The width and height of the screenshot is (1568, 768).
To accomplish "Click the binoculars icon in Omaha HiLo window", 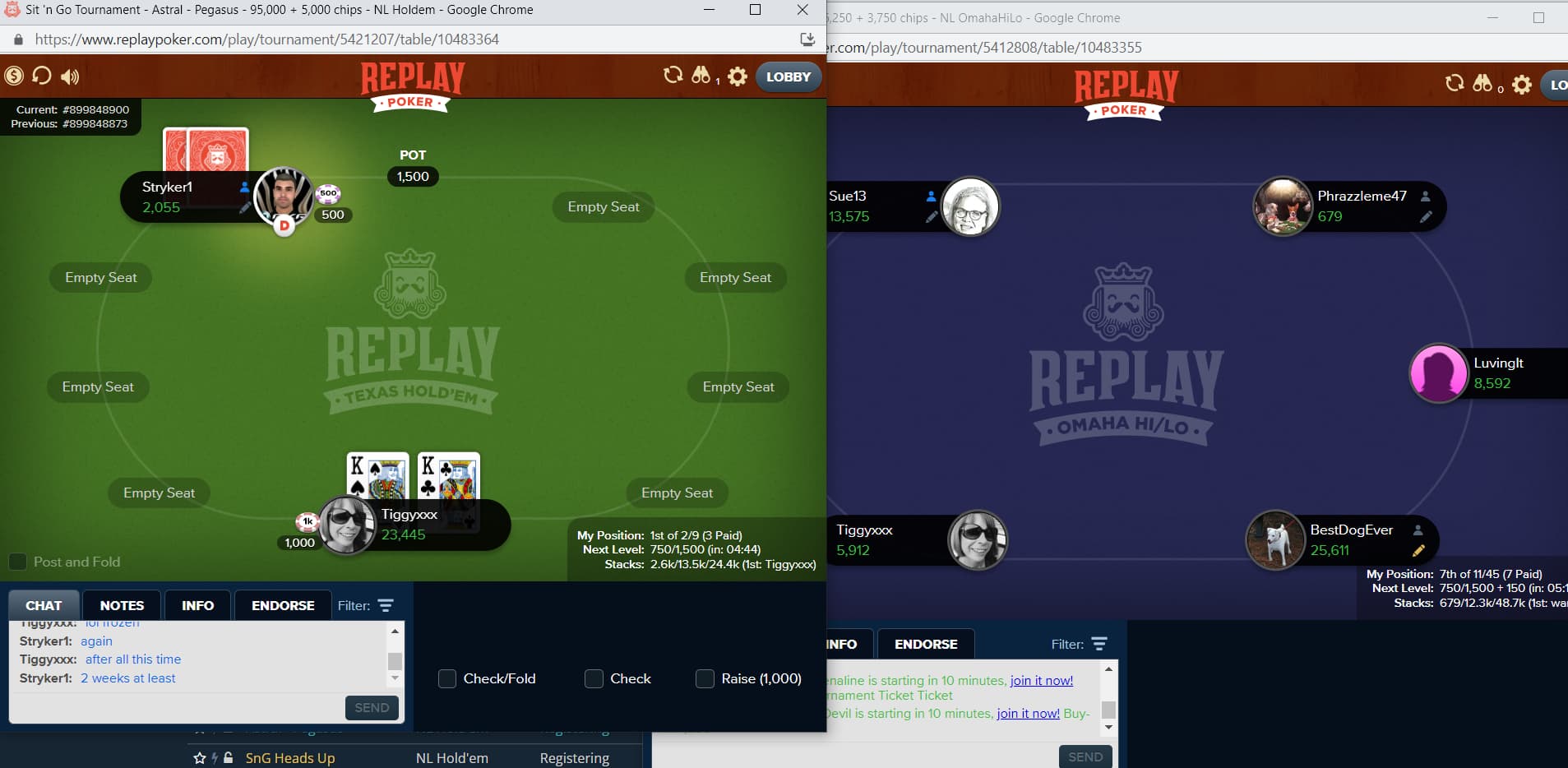I will pos(1482,84).
